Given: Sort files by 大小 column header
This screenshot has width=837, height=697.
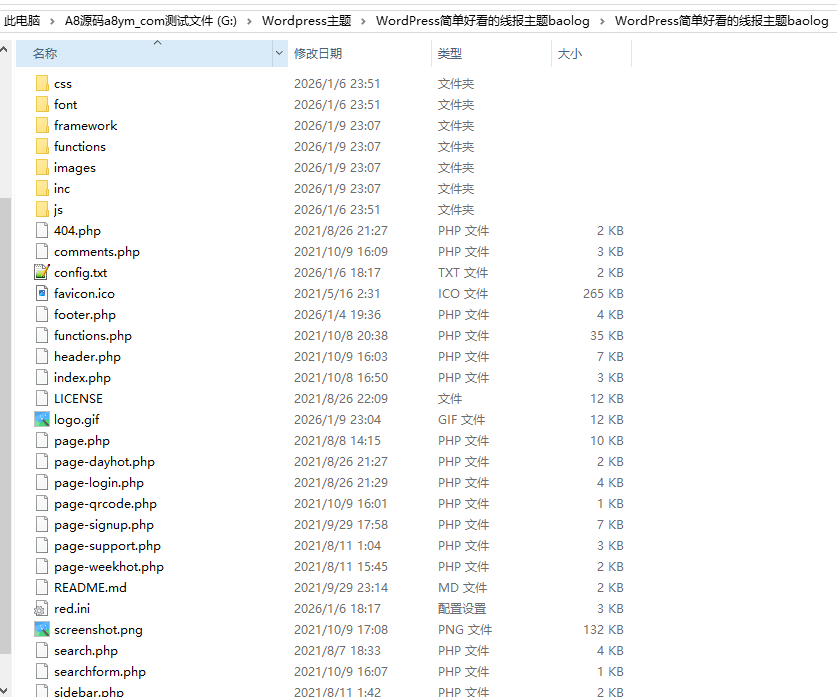Looking at the screenshot, I should (x=569, y=54).
